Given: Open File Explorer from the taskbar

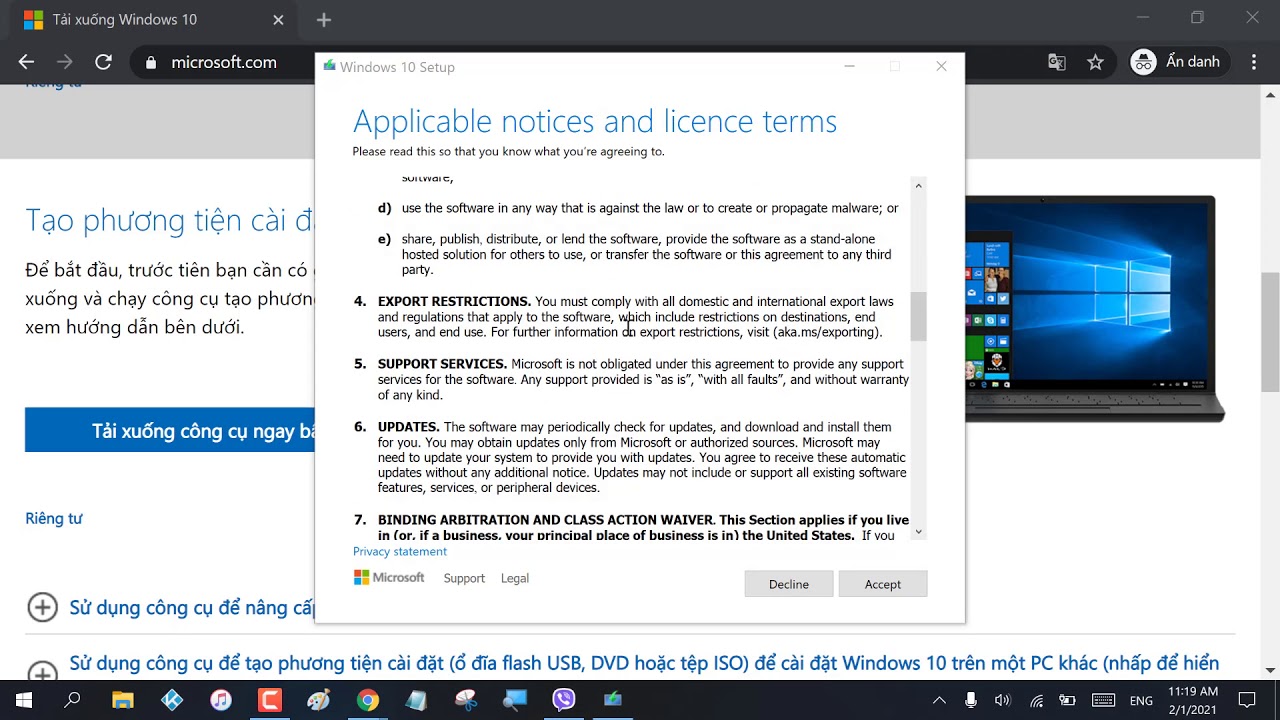Looking at the screenshot, I should tap(122, 700).
